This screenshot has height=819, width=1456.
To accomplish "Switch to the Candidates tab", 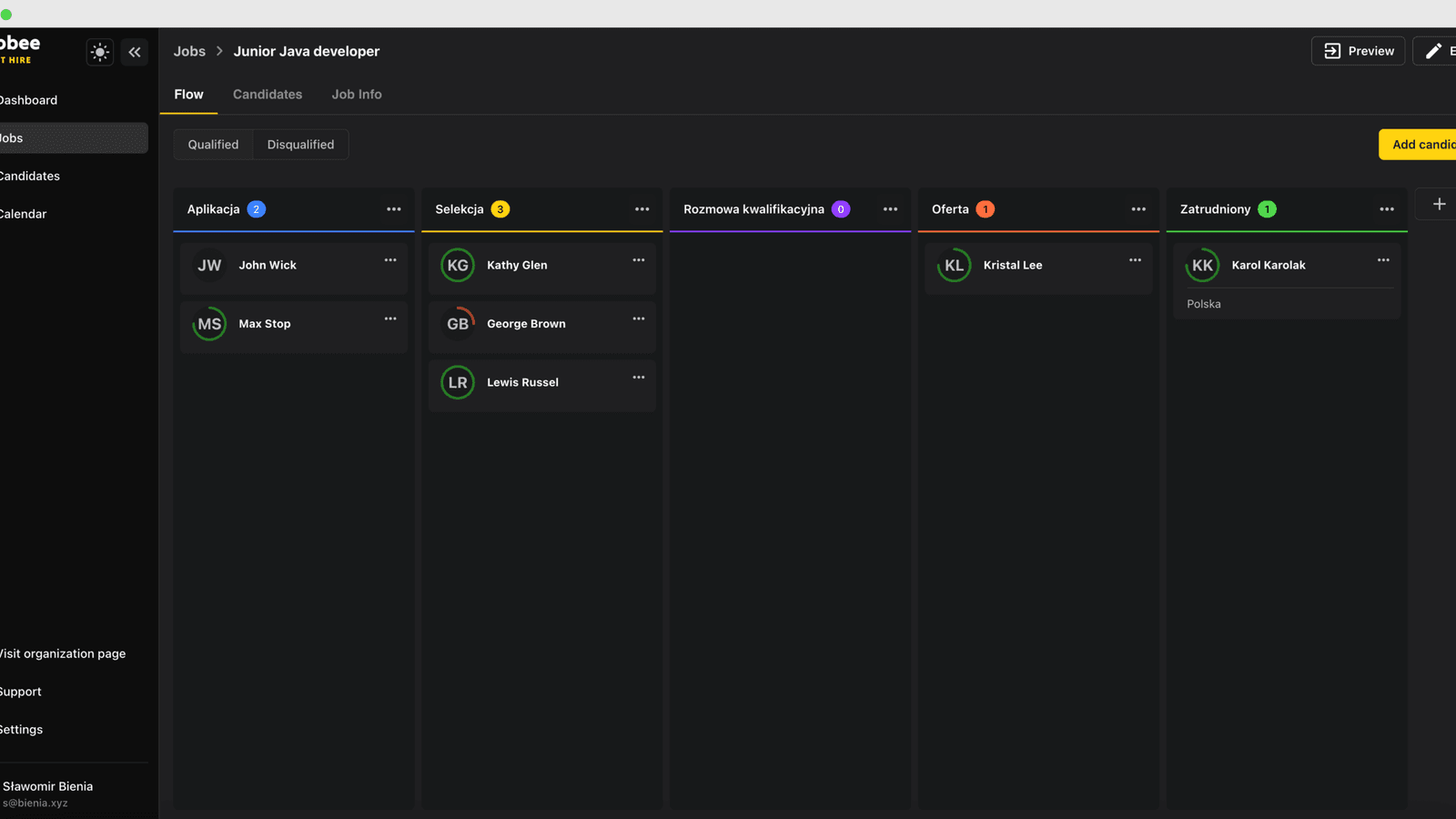I will coord(267,94).
